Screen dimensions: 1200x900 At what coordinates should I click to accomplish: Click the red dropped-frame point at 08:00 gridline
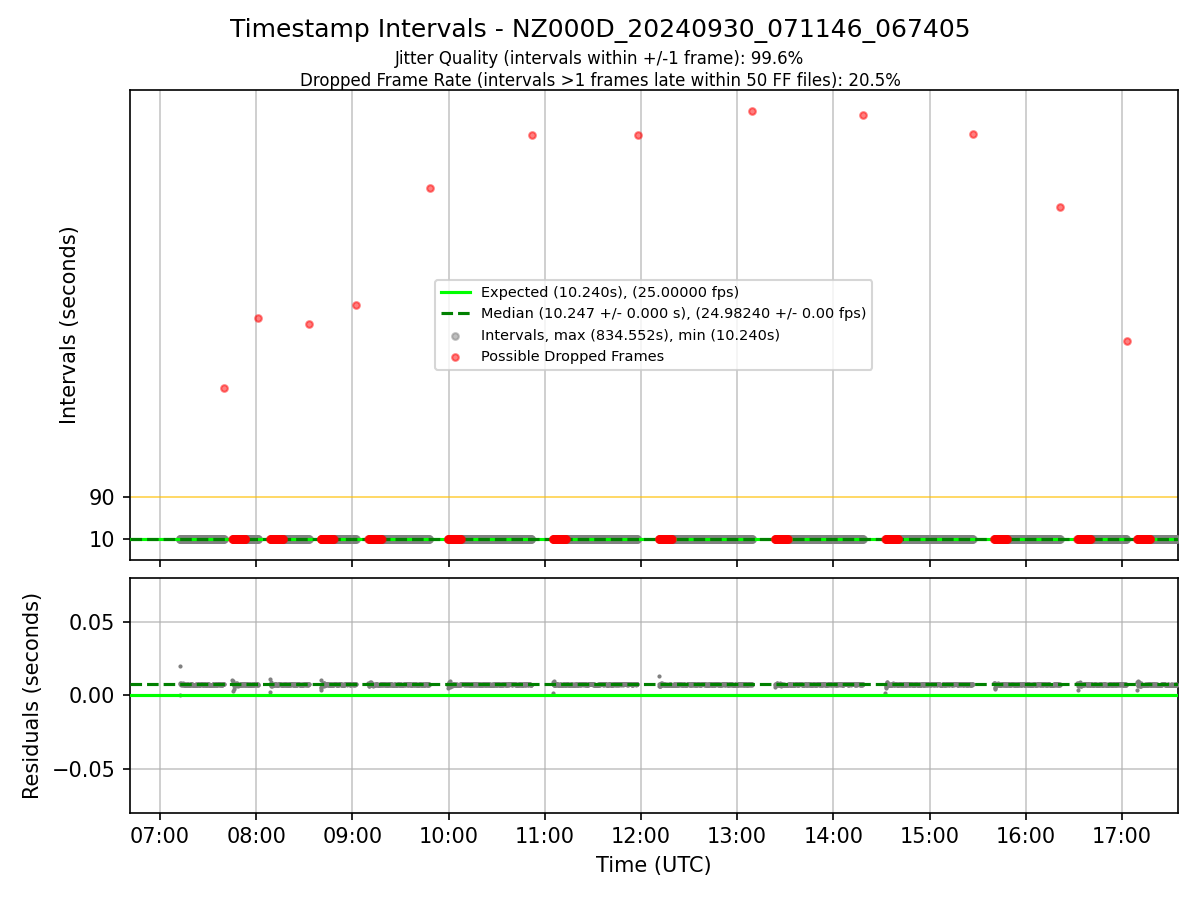pos(258,318)
